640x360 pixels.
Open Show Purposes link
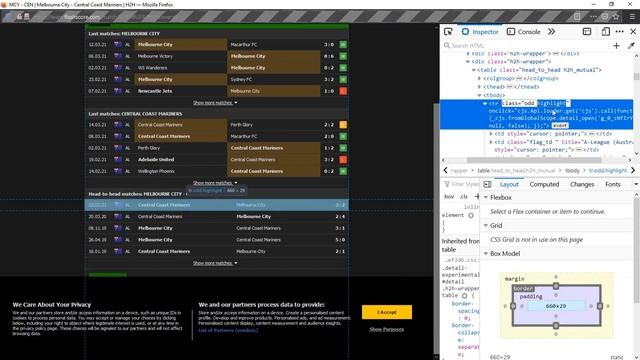coord(387,329)
